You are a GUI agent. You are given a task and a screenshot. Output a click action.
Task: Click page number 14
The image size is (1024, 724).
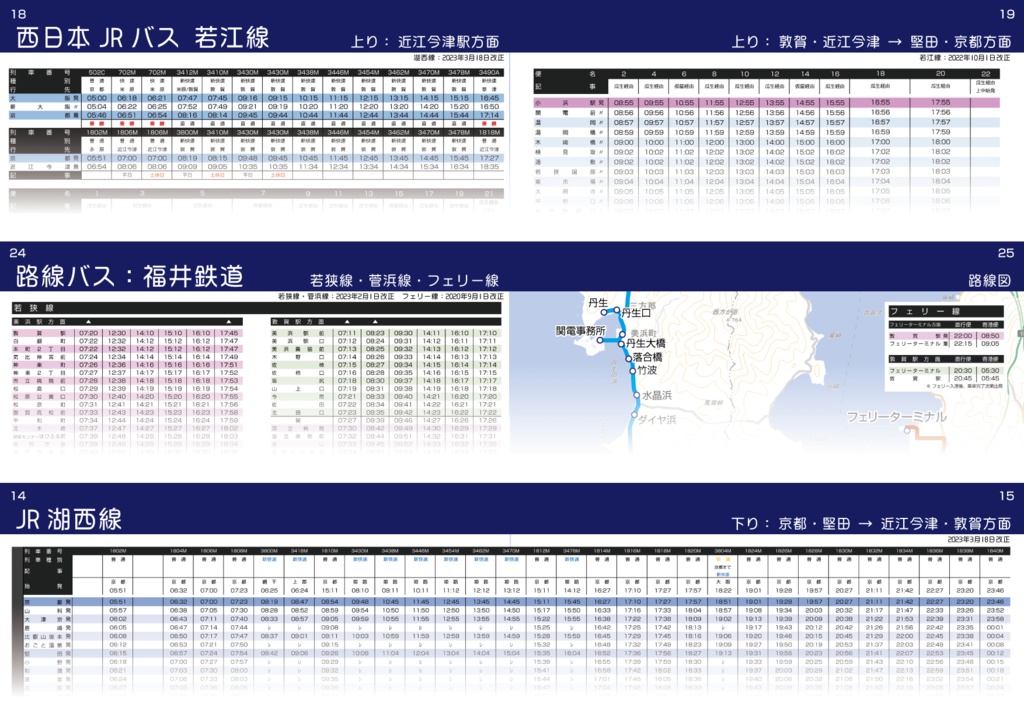point(18,496)
